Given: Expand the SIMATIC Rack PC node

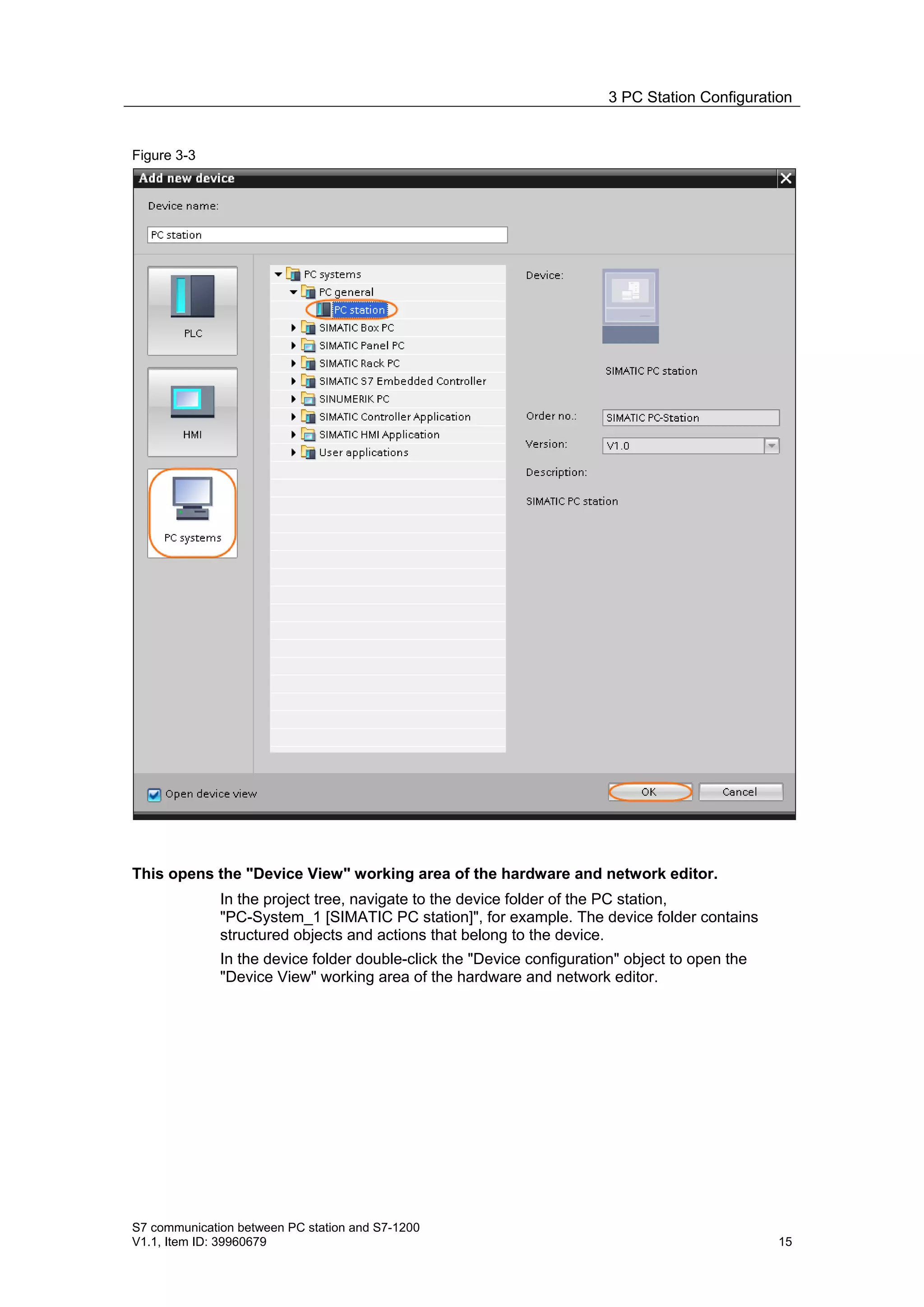Looking at the screenshot, I should pos(293,363).
